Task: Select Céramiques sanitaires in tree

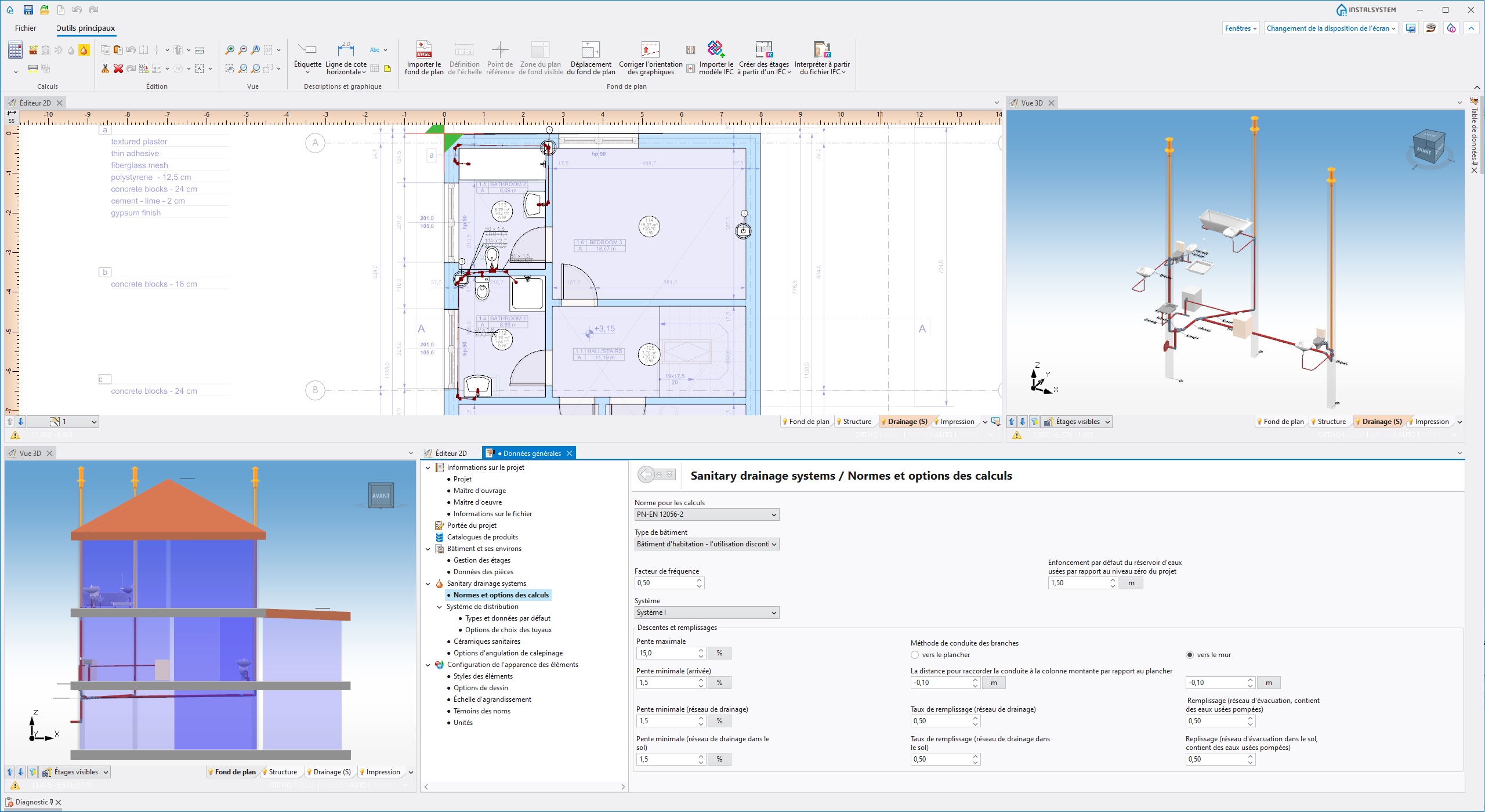Action: (487, 641)
